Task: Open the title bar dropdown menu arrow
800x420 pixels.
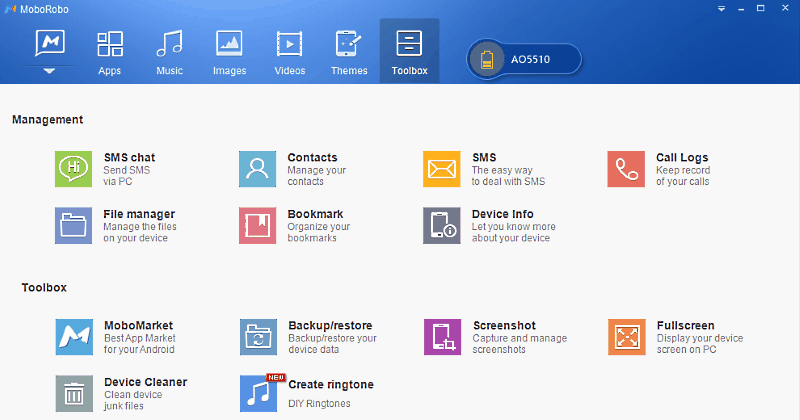Action: click(x=721, y=9)
